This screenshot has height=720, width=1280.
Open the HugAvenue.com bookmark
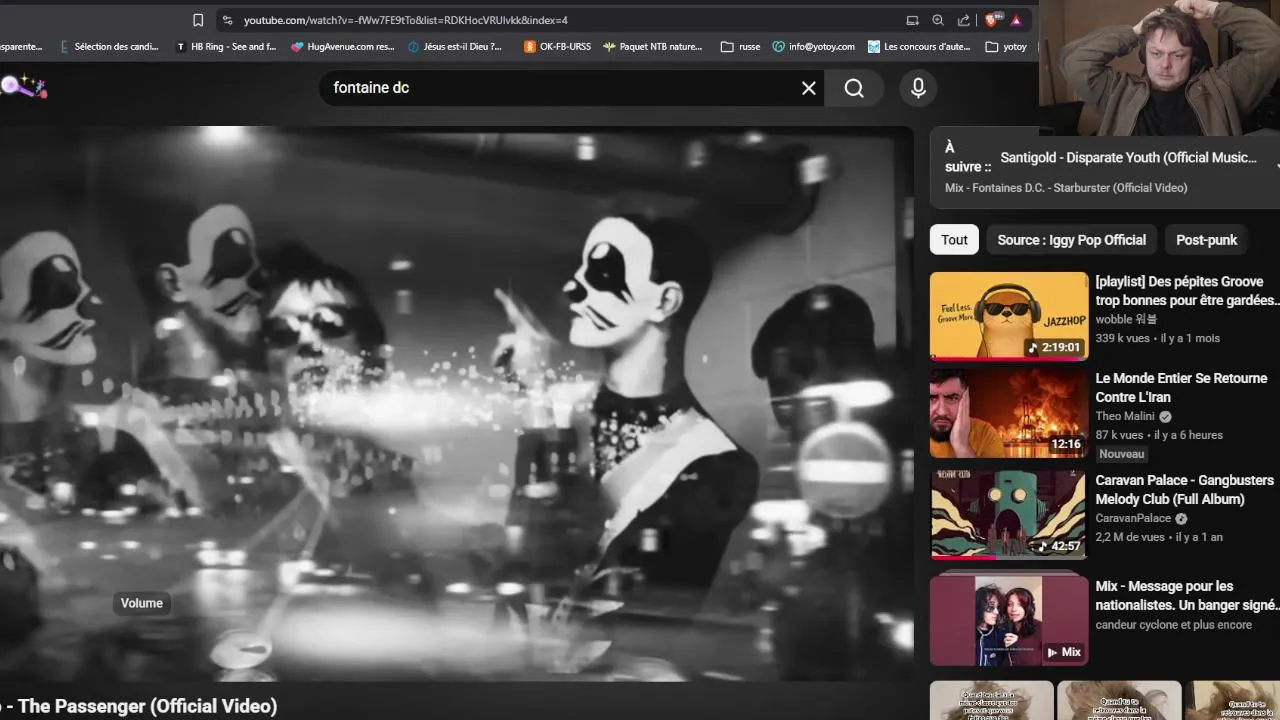point(343,46)
